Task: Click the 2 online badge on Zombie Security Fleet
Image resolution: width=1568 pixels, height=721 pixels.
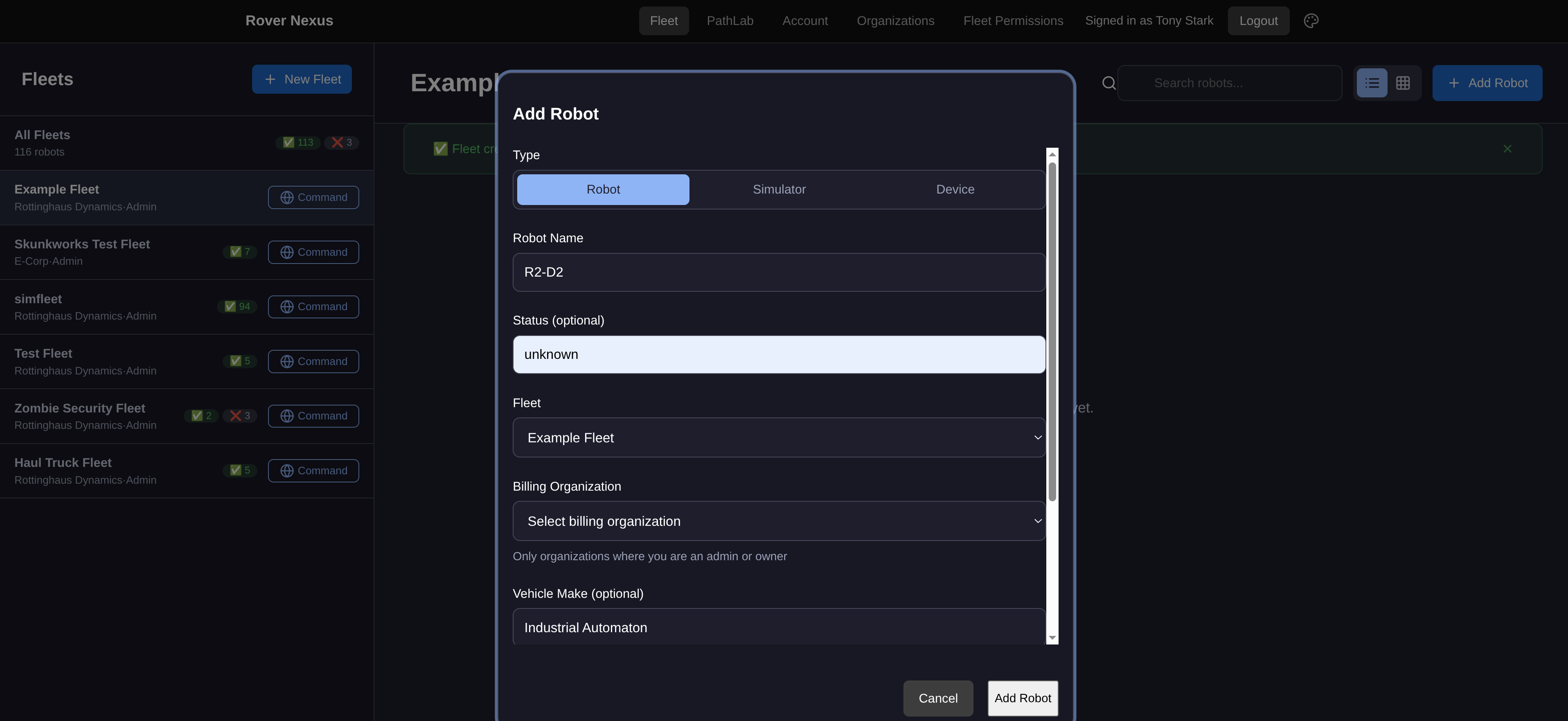Action: pyautogui.click(x=201, y=415)
